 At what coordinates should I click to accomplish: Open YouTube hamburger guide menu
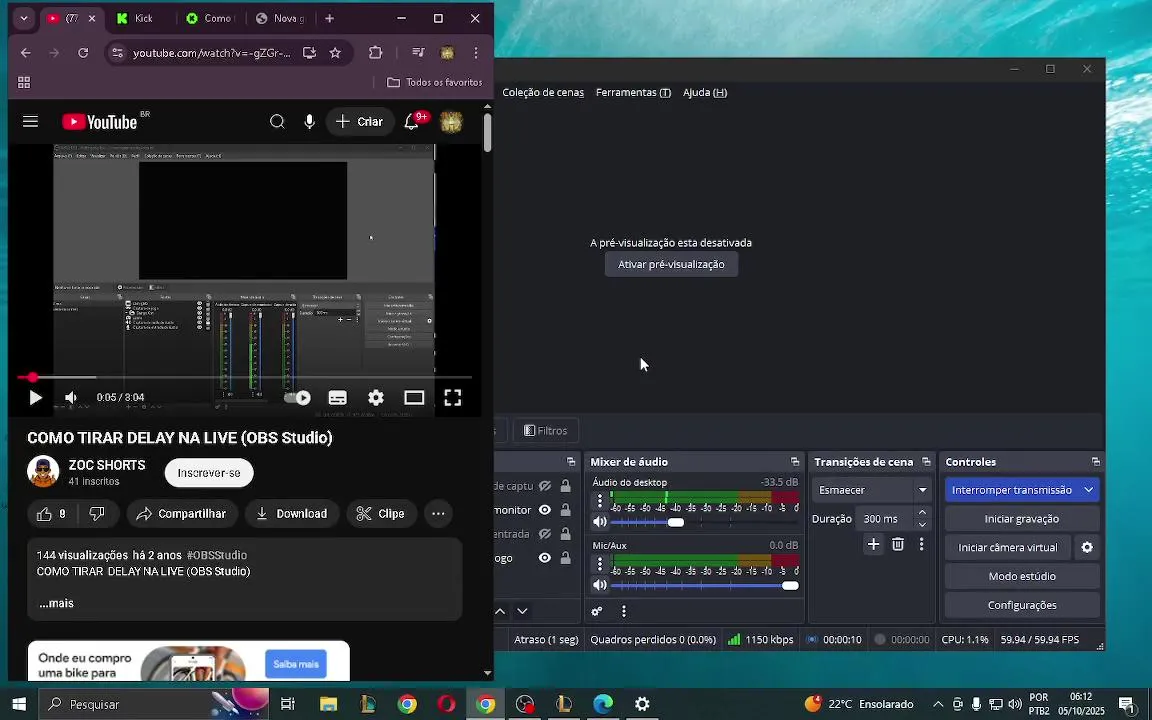(30, 122)
